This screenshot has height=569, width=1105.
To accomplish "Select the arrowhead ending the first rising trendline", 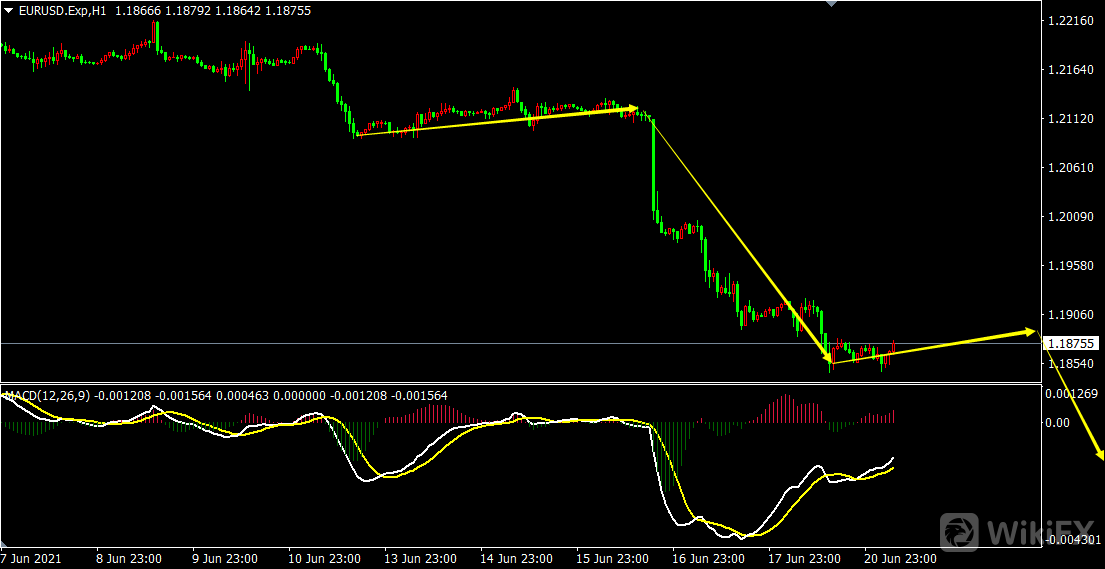I will coord(632,108).
